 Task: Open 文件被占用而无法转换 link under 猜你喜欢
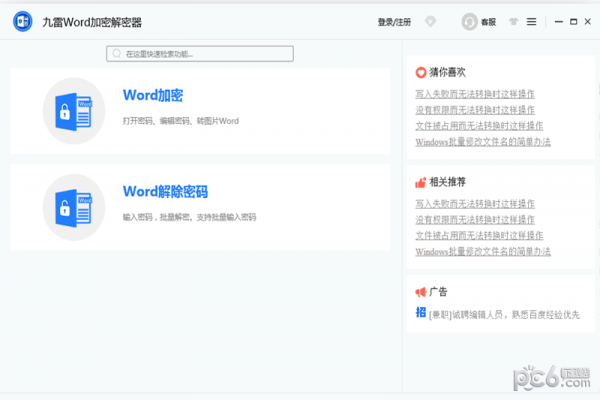coord(479,126)
